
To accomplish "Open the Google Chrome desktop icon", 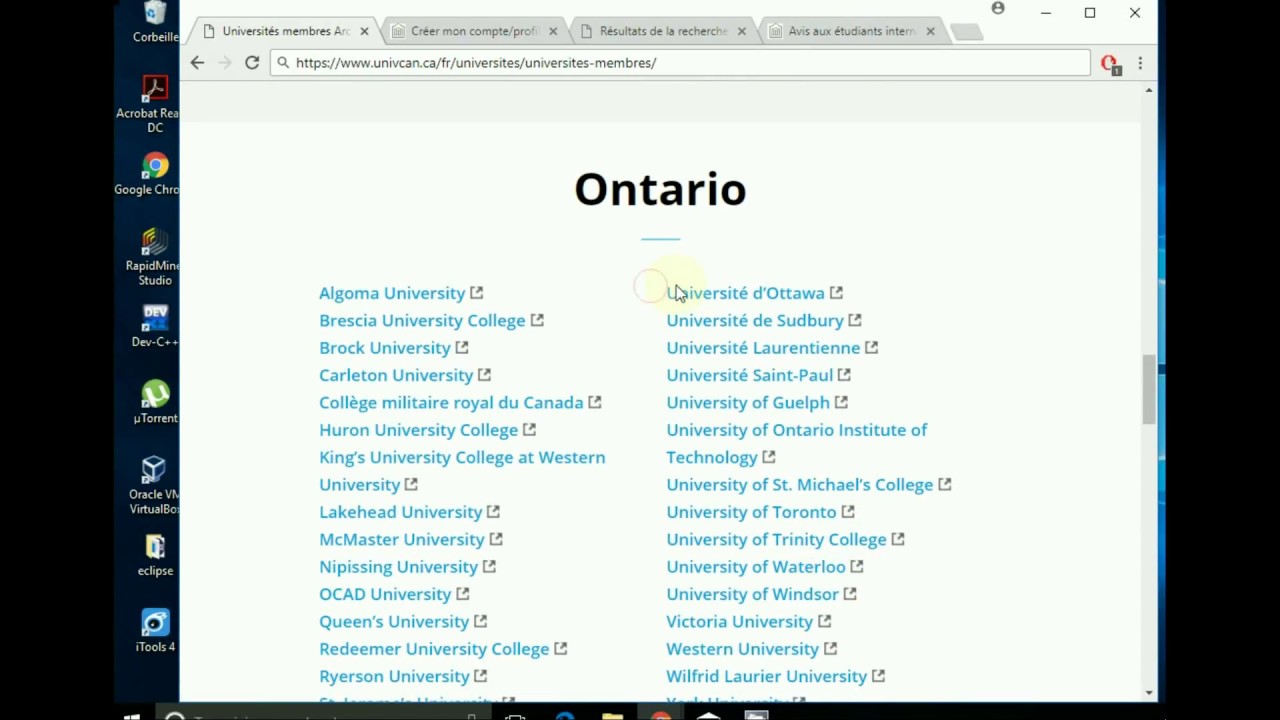I will 155,173.
